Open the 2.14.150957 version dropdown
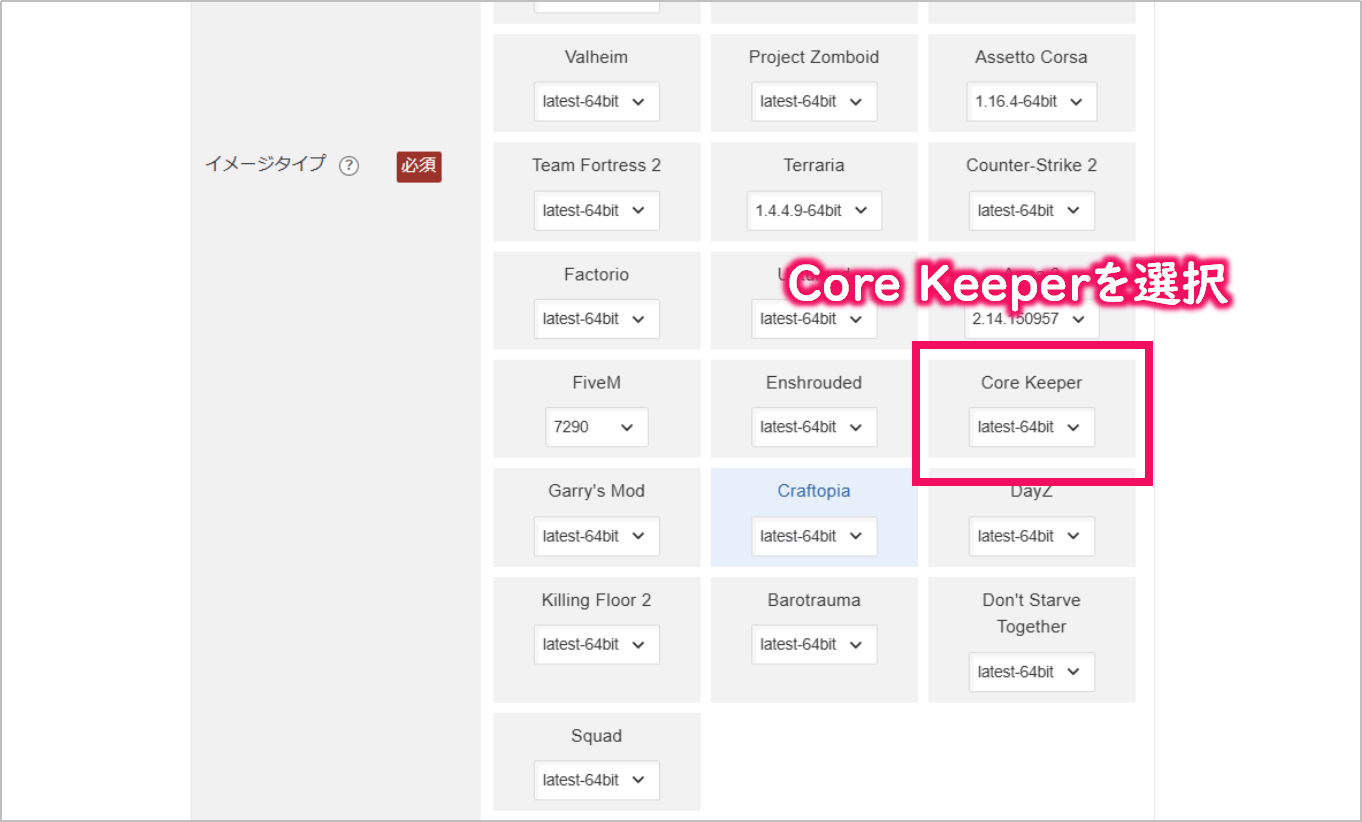This screenshot has width=1362, height=822. coord(1031,319)
